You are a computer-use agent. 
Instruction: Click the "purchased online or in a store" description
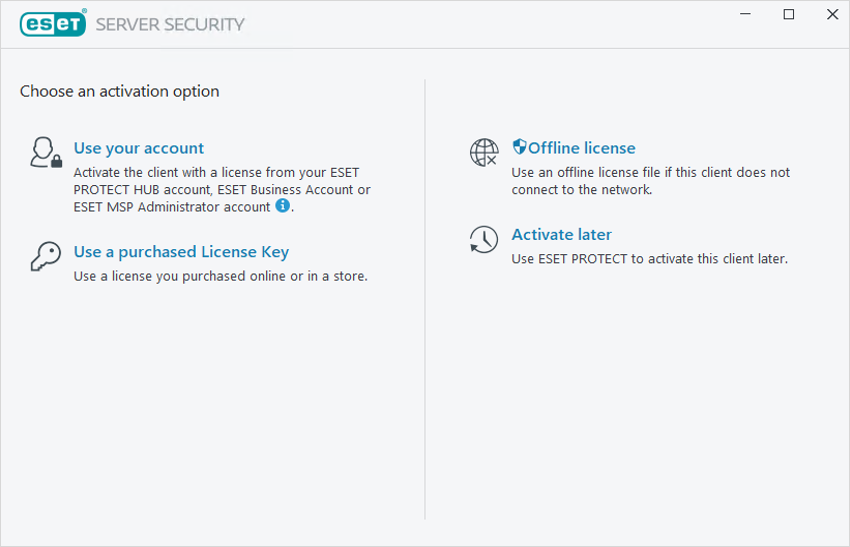click(x=220, y=276)
